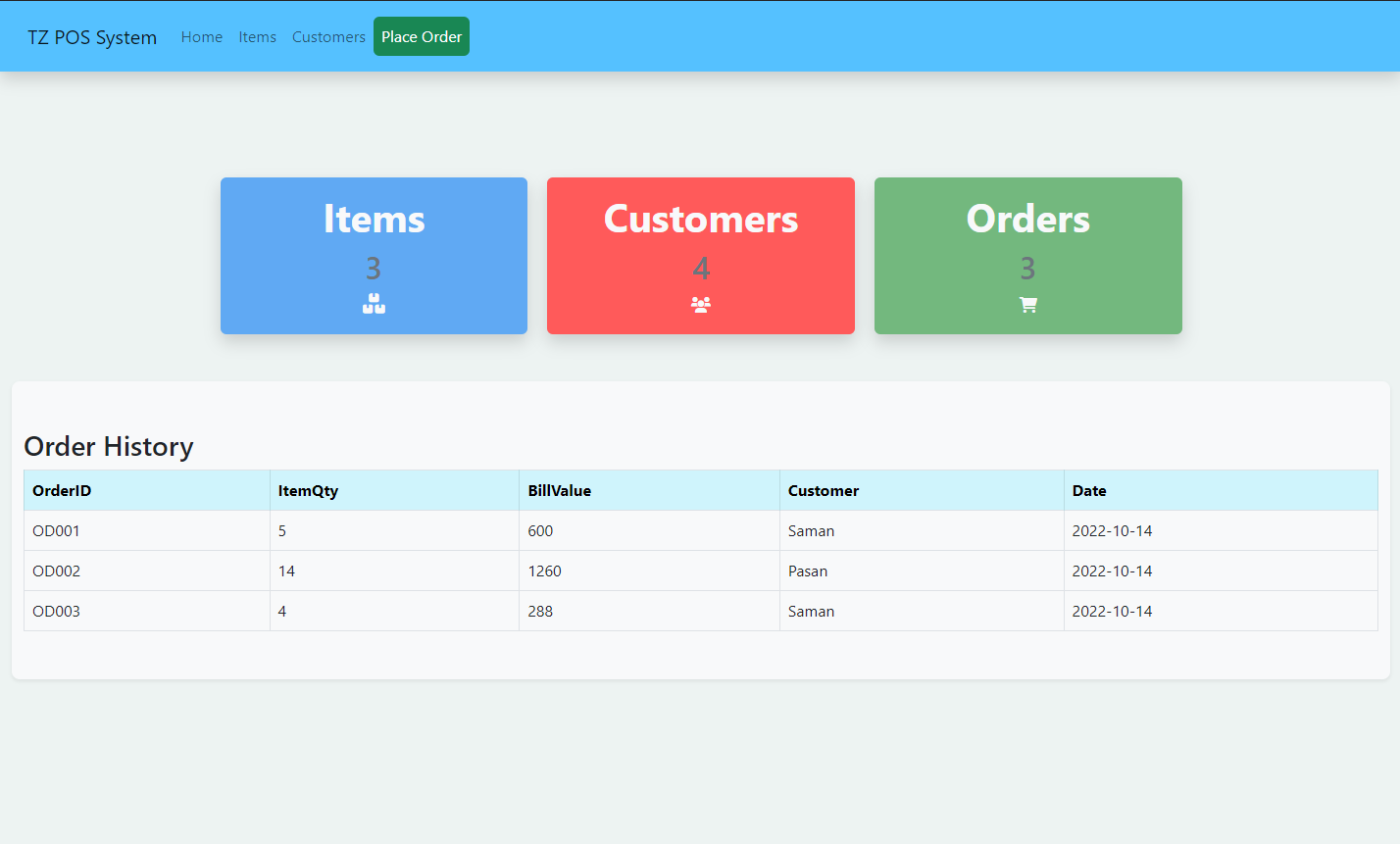
Task: Click the BillValue column header
Action: pyautogui.click(x=560, y=490)
